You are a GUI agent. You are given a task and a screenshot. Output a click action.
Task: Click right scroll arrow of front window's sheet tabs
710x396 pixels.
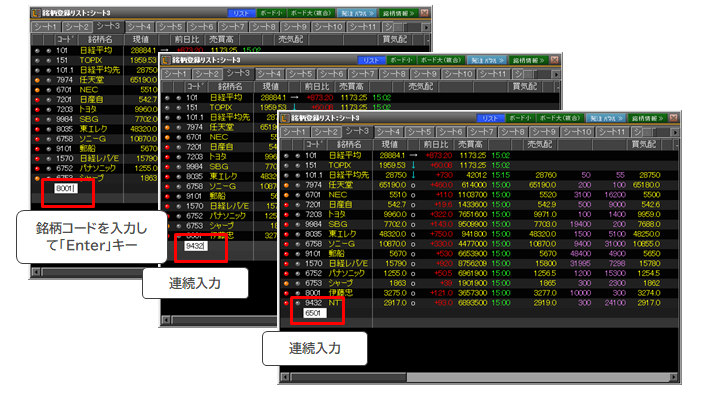click(675, 132)
